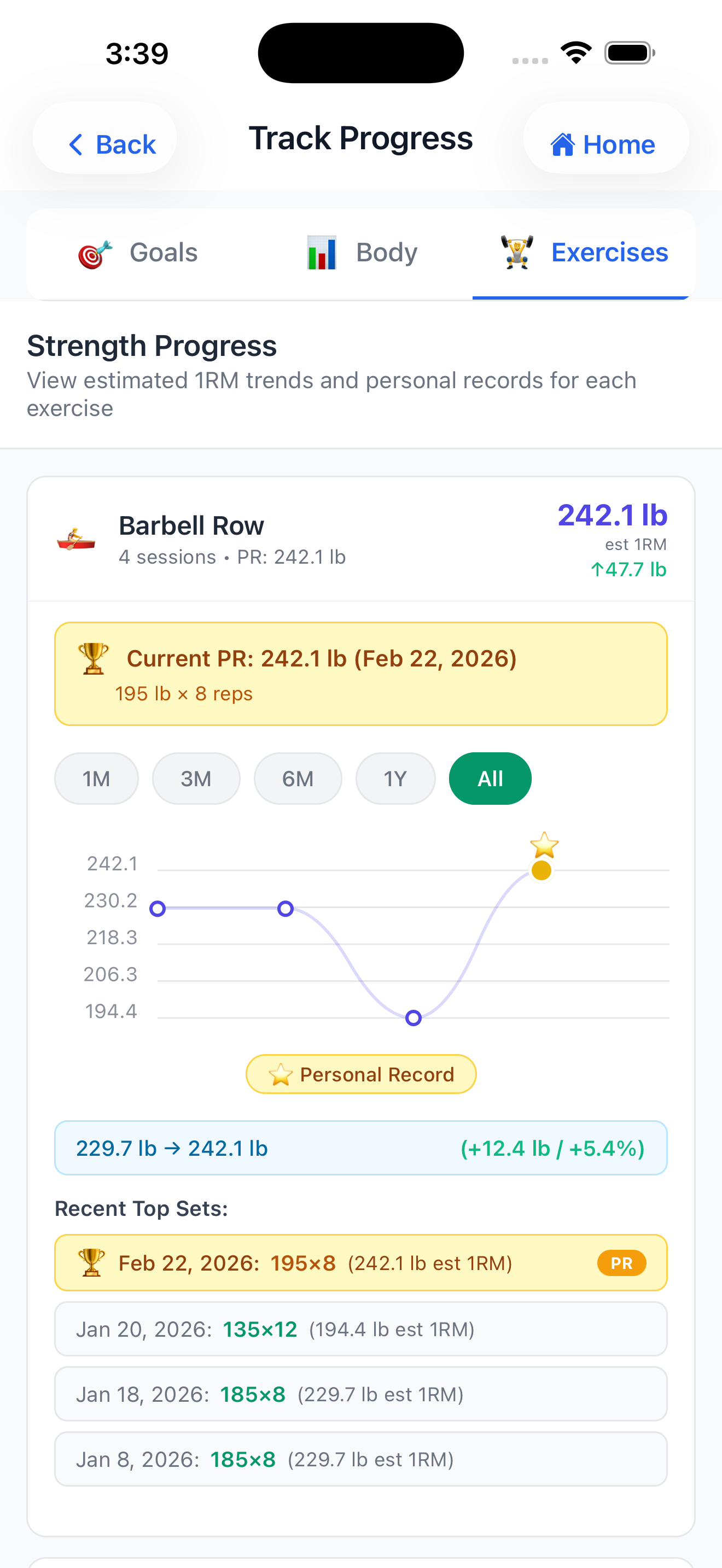This screenshot has width=722, height=1568.
Task: Tap the Barbell Row exercise title
Action: 191,526
